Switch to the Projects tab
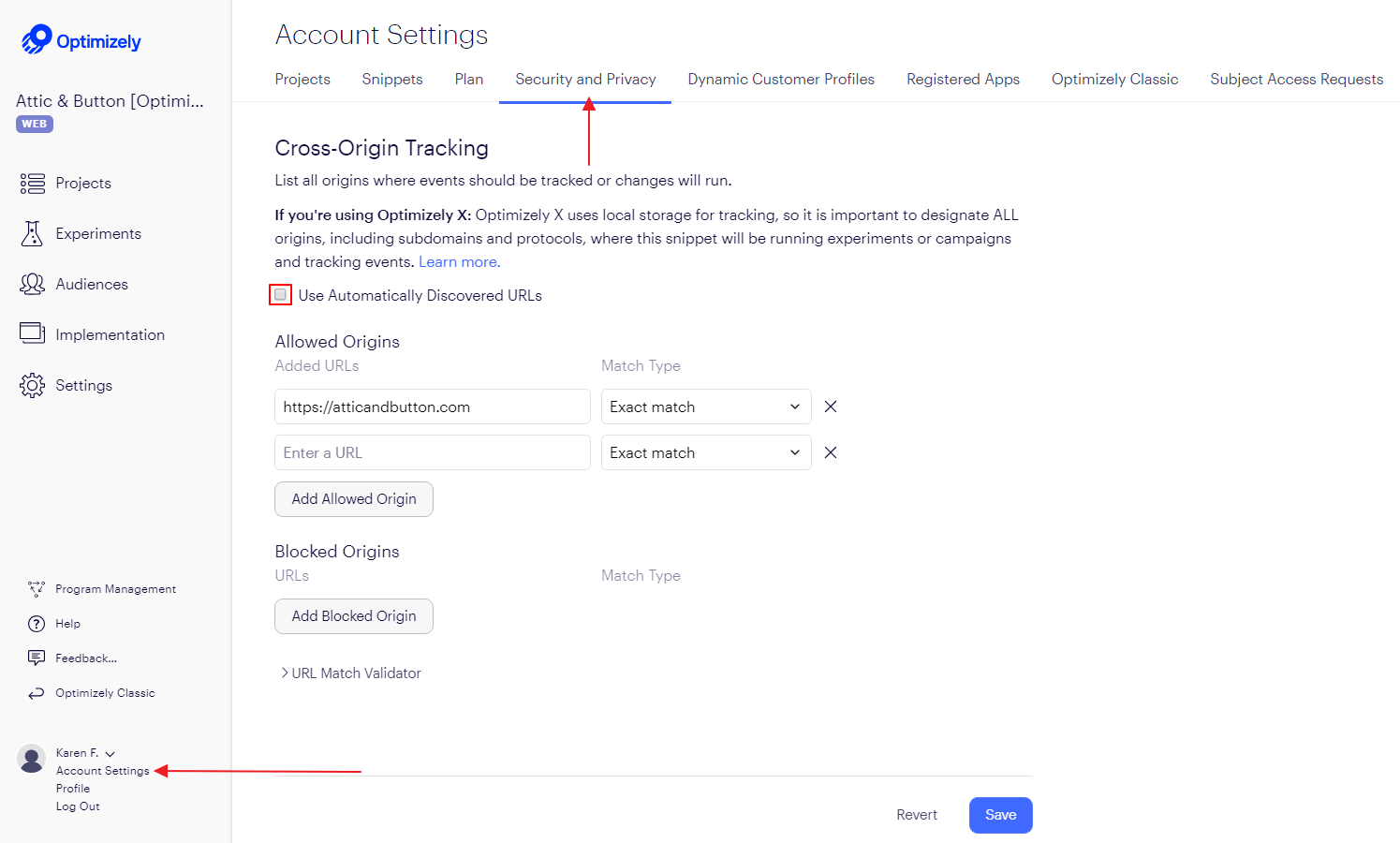The height and width of the screenshot is (843, 1400). coord(302,80)
